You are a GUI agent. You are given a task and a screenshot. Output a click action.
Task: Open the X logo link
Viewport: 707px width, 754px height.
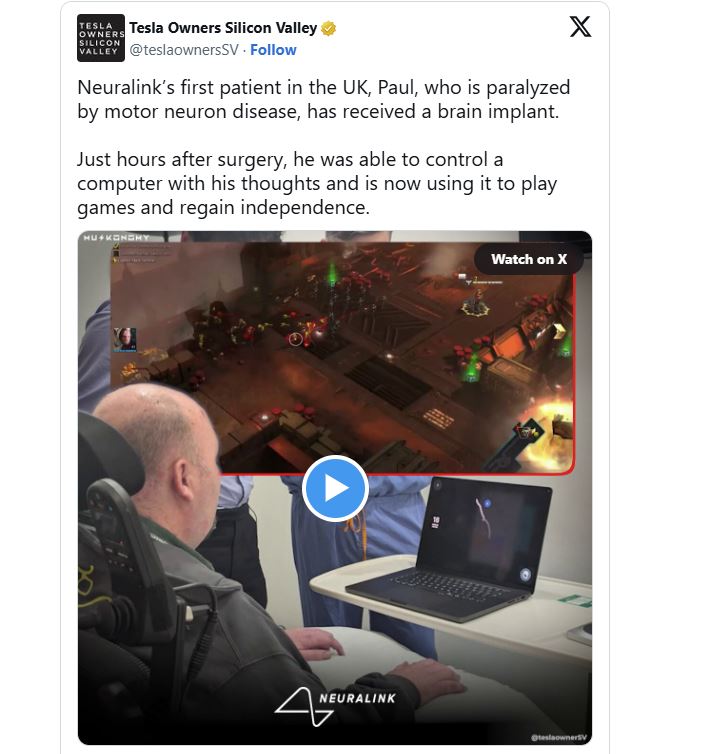coord(580,26)
